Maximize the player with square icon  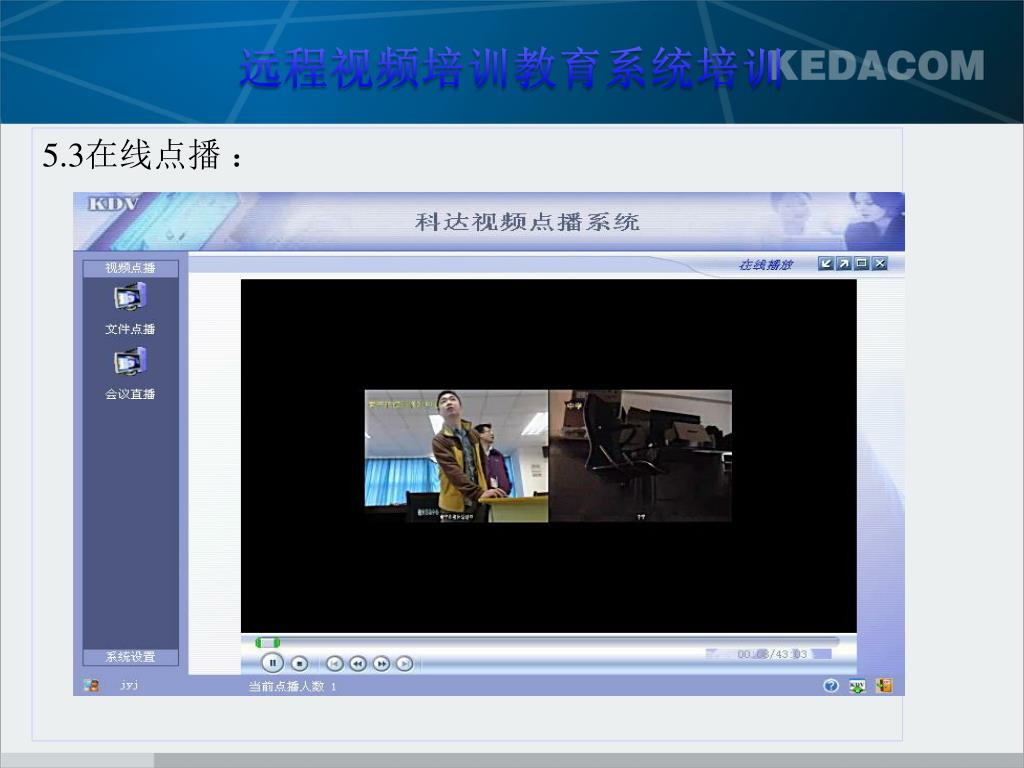click(x=862, y=264)
